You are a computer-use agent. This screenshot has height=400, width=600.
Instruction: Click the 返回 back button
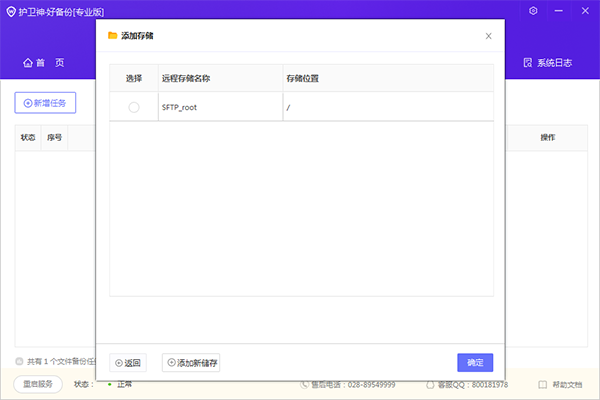tap(128, 362)
